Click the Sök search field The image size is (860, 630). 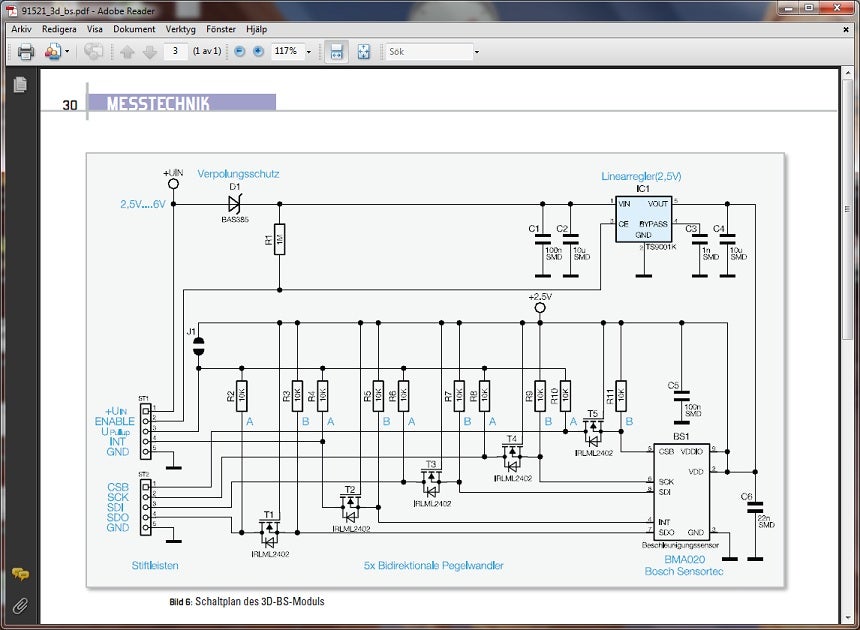pos(429,52)
